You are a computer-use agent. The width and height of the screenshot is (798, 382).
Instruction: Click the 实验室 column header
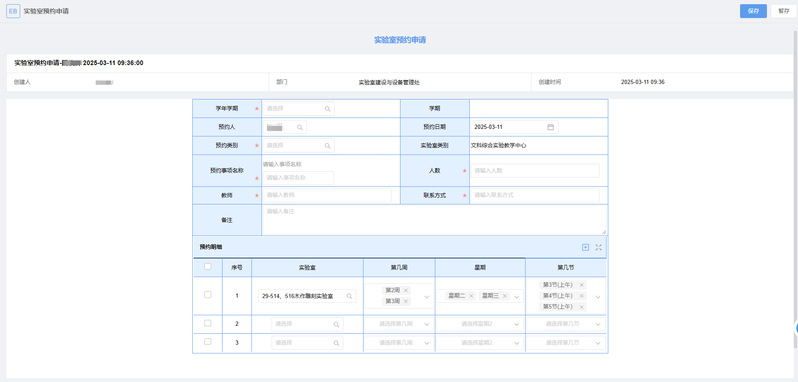coord(307,267)
